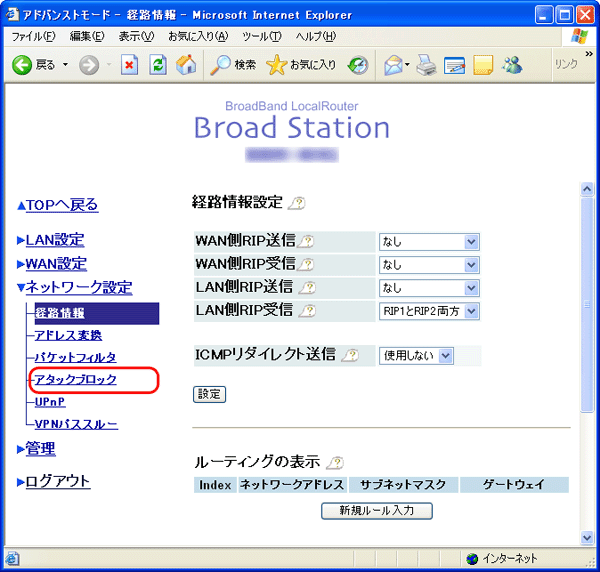Open the ツール(T) menu
The width and height of the screenshot is (600, 572).
[x=261, y=36]
